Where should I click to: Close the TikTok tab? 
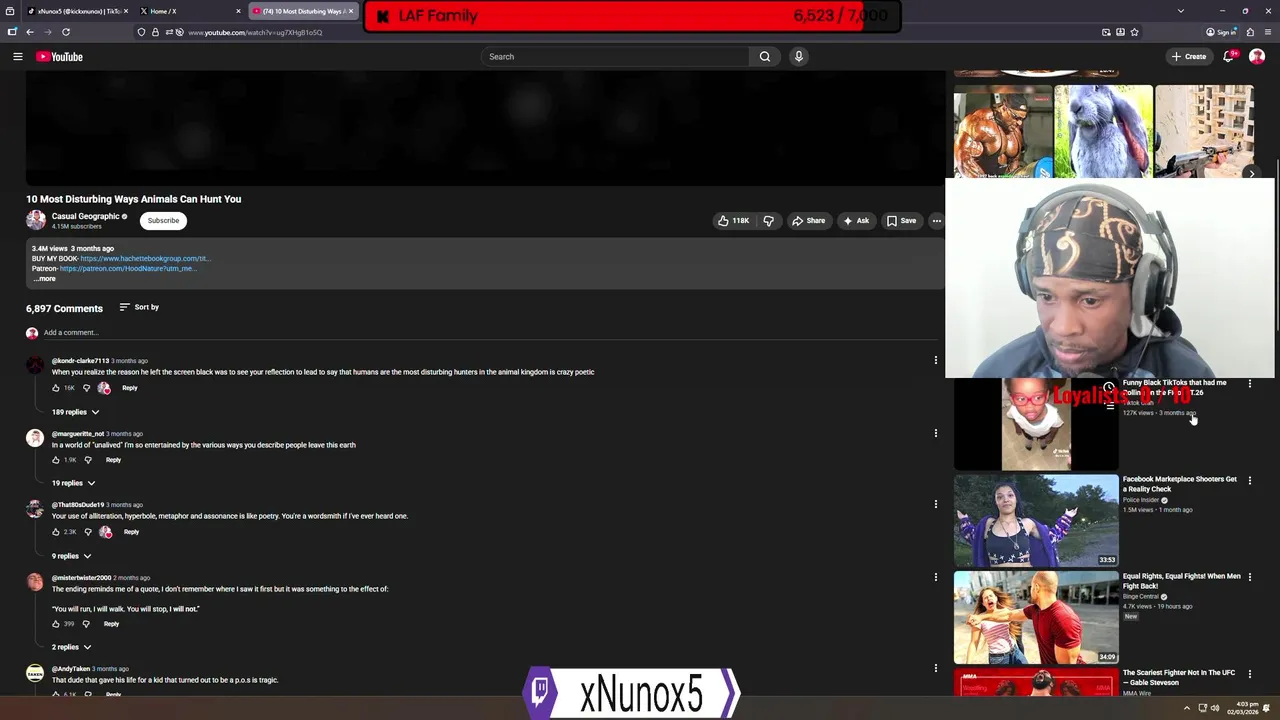126,11
